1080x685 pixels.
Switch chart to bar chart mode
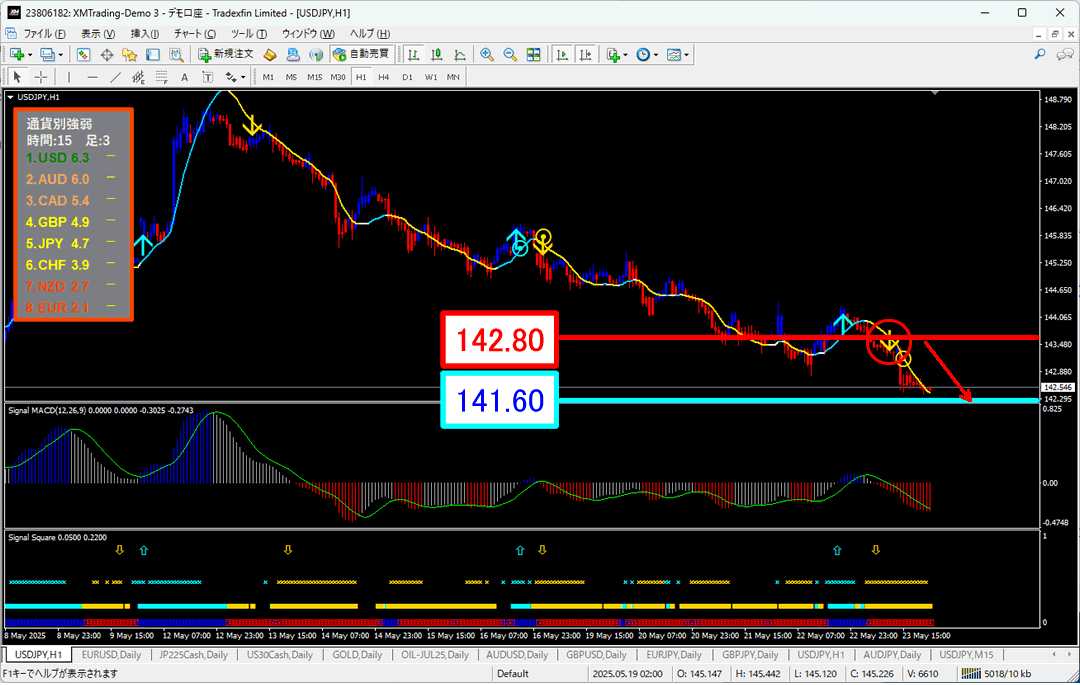413,54
